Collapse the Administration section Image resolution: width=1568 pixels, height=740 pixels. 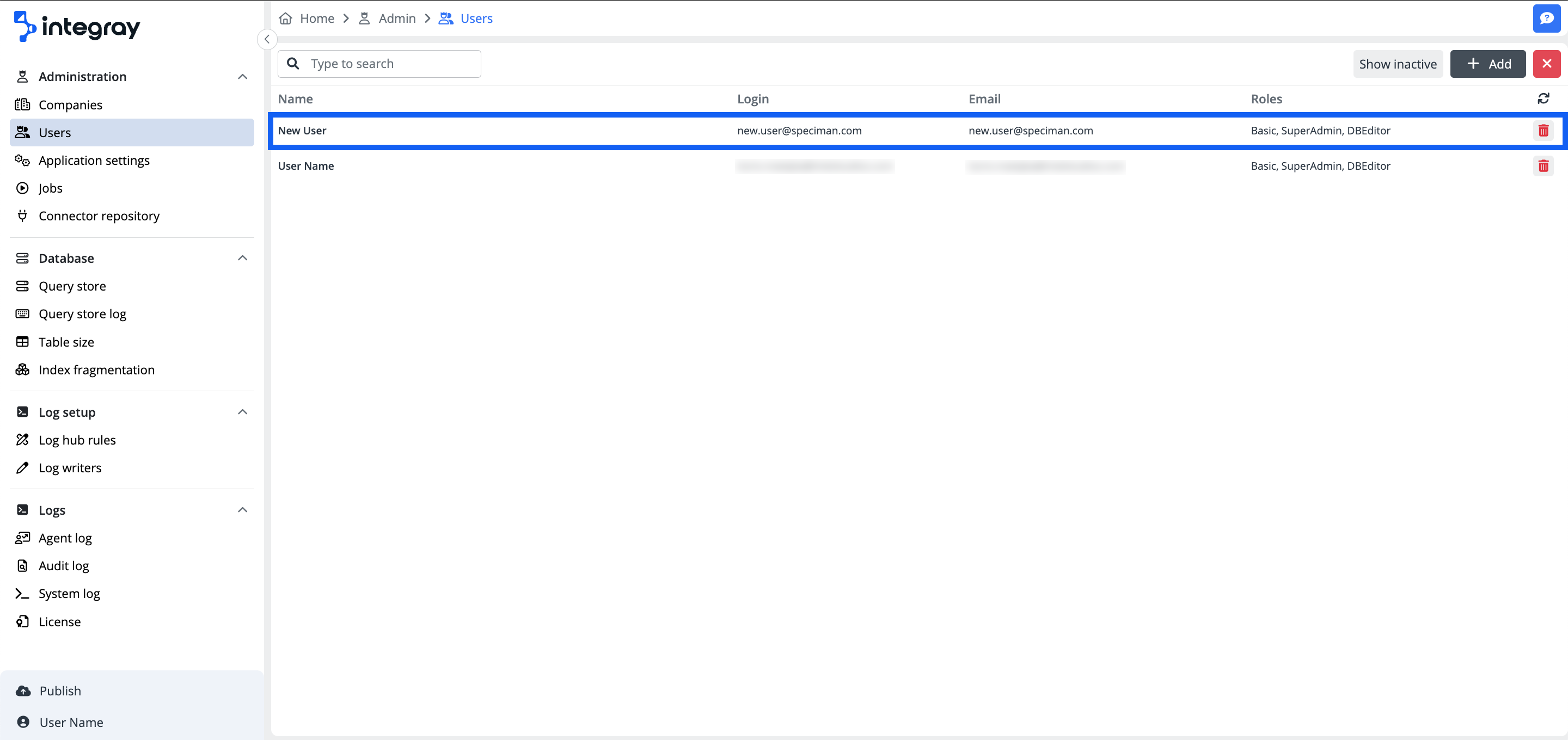click(x=242, y=77)
